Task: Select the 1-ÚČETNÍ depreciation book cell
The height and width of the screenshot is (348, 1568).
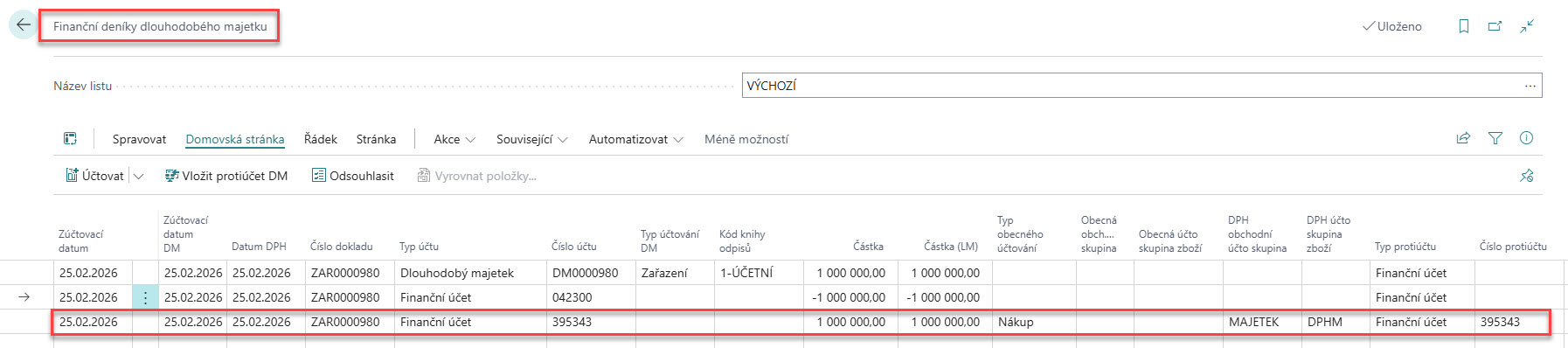Action: pyautogui.click(x=759, y=273)
